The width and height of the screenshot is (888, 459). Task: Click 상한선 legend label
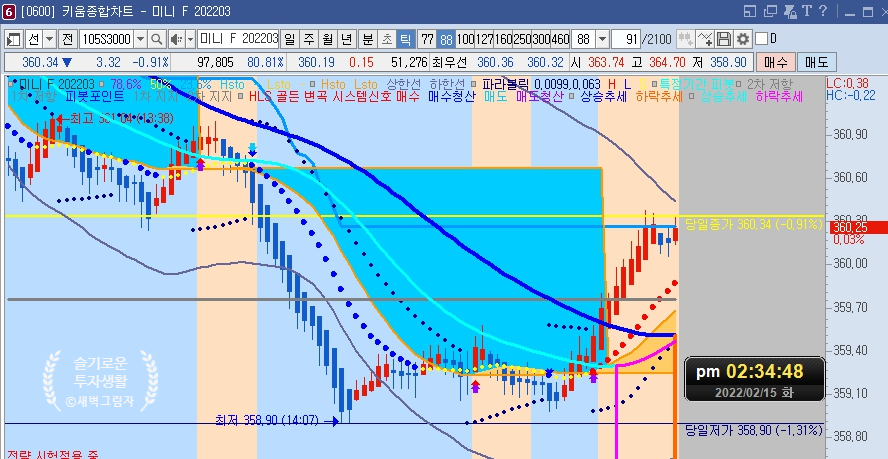[x=404, y=84]
